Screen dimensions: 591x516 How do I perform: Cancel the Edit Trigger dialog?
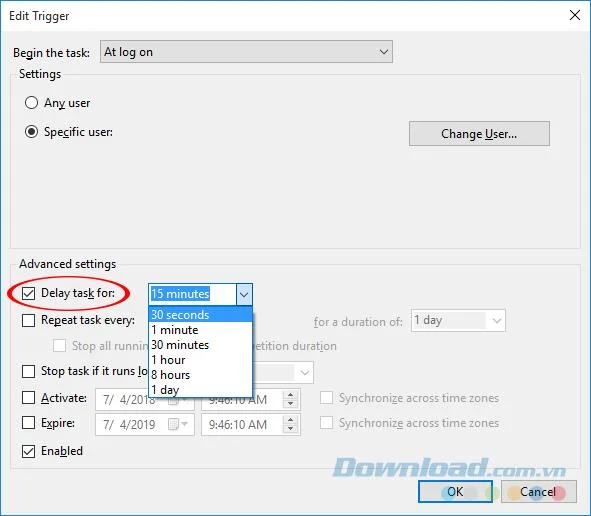click(x=539, y=492)
